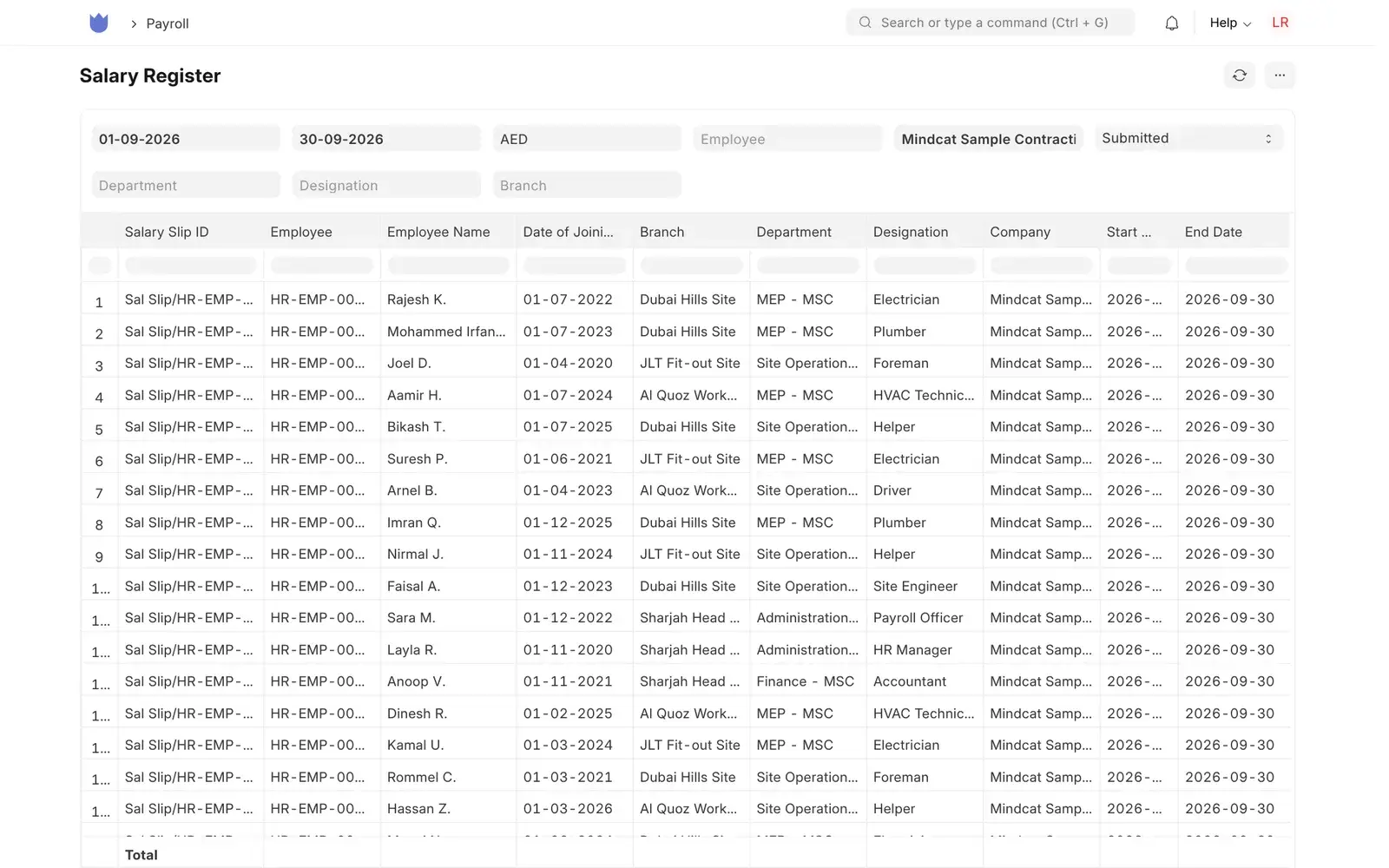Click the AED currency filter
Viewport: 1389px width, 868px height.
587,139
